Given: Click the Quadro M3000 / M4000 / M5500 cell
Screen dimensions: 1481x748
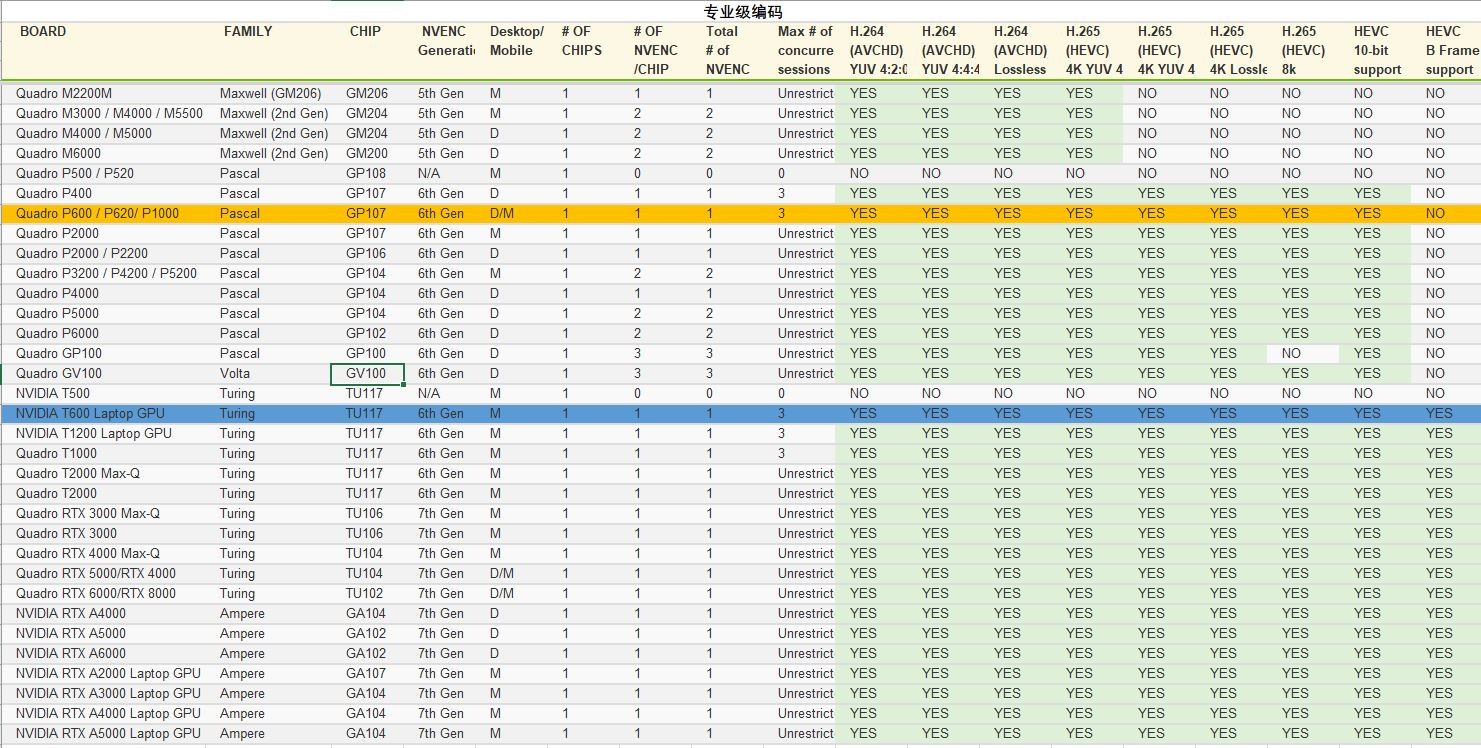Looking at the screenshot, I should [x=103, y=113].
